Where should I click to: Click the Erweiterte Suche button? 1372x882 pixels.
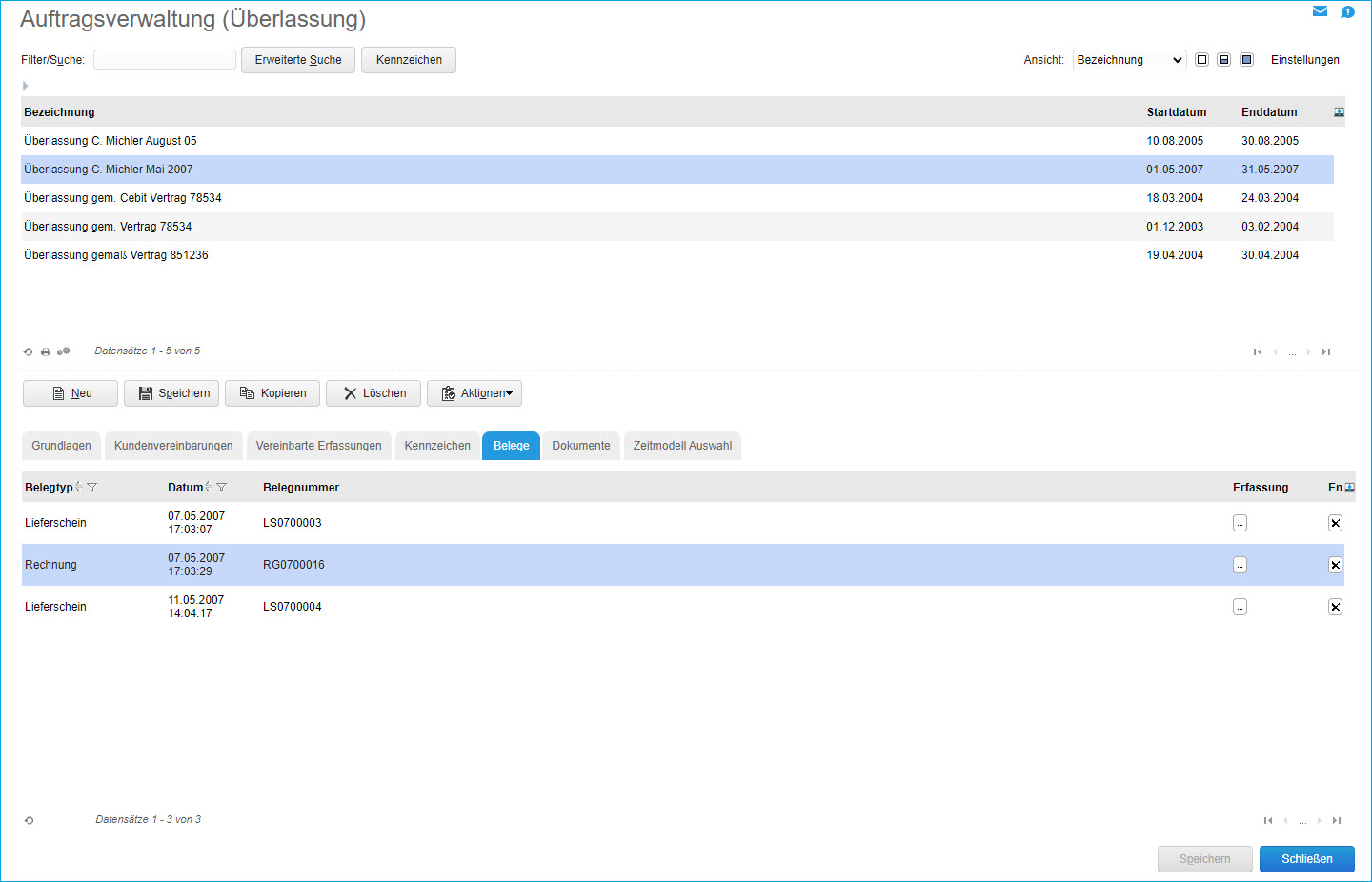coord(298,60)
